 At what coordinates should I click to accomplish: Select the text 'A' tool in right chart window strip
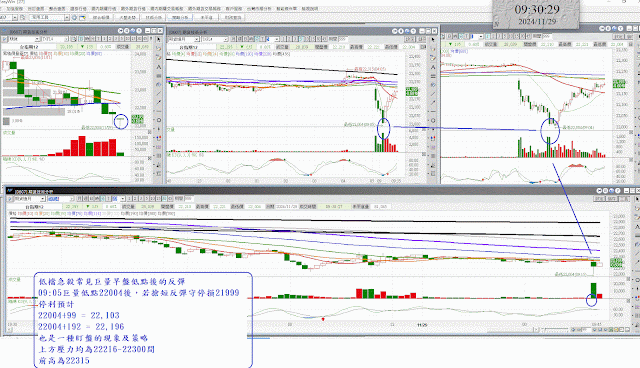[638, 65]
